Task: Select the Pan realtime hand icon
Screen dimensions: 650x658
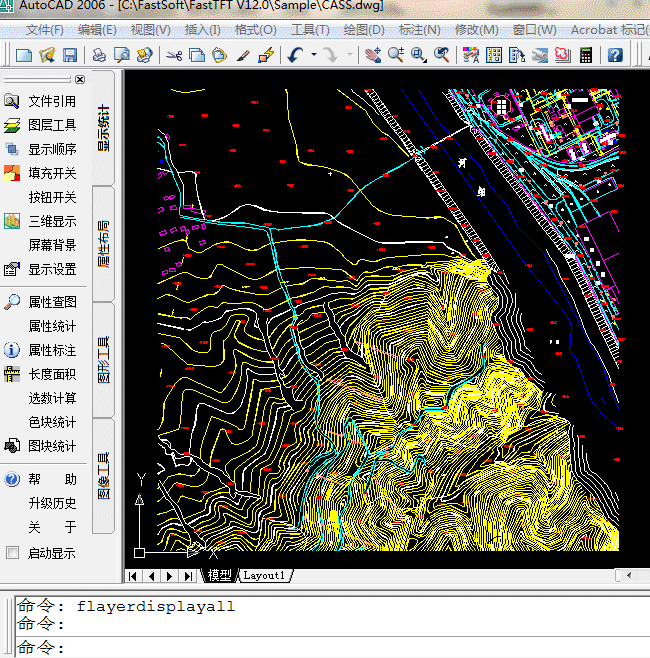Action: pos(373,55)
